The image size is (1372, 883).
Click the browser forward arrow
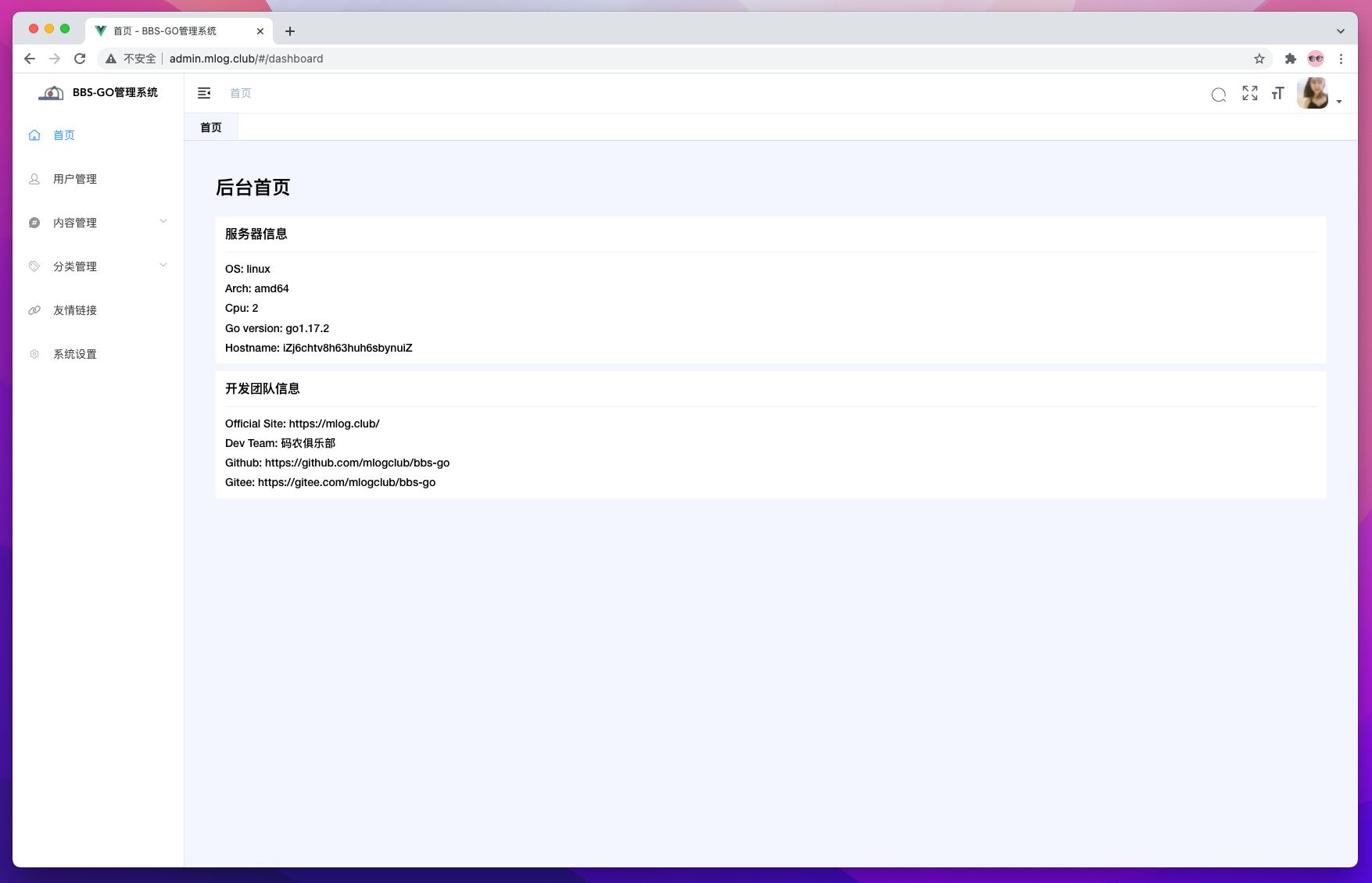[x=55, y=59]
